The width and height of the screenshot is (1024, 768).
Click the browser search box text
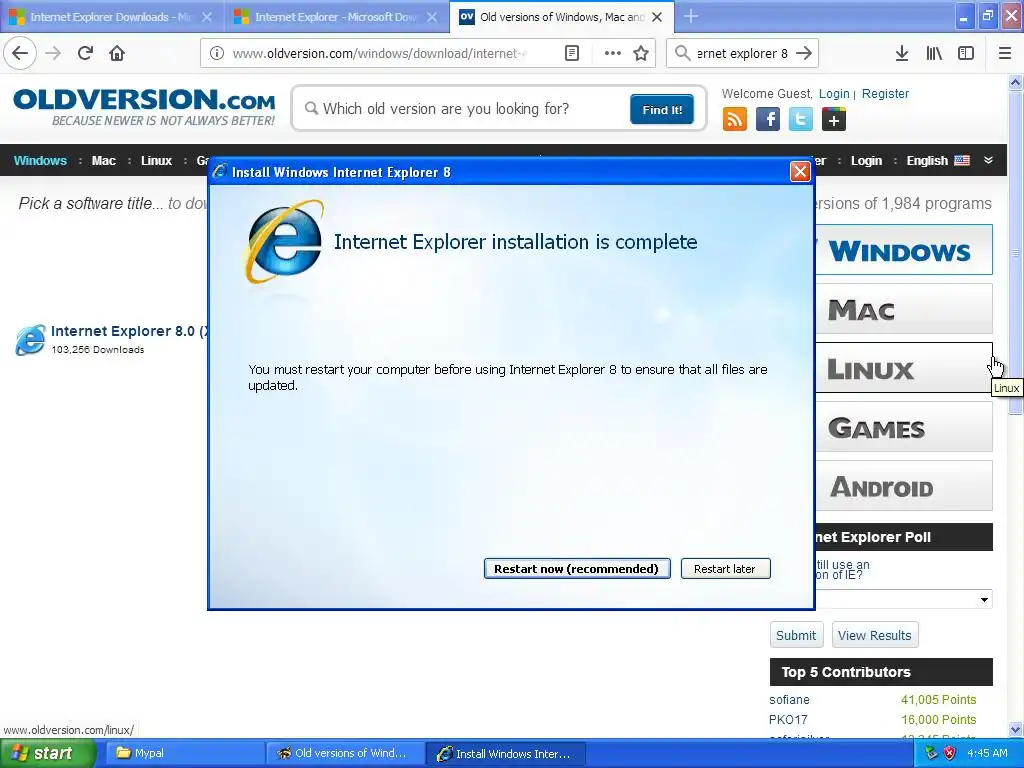743,53
